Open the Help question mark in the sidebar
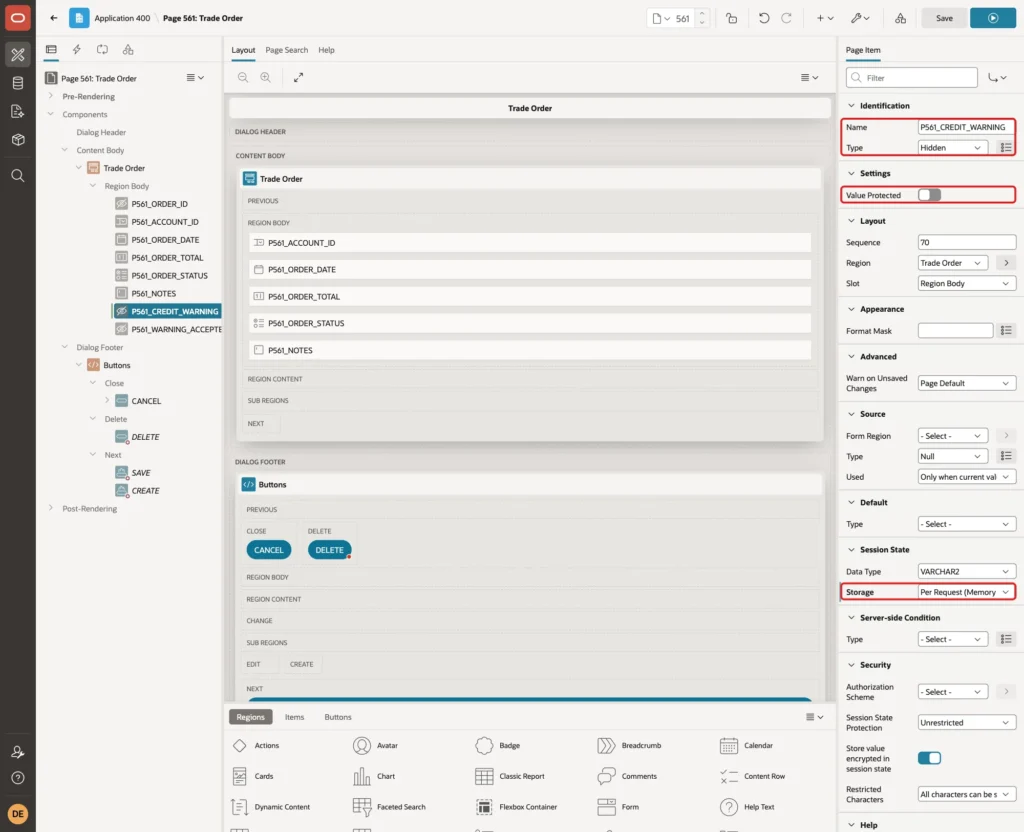Viewport: 1024px width, 832px height. click(x=18, y=778)
